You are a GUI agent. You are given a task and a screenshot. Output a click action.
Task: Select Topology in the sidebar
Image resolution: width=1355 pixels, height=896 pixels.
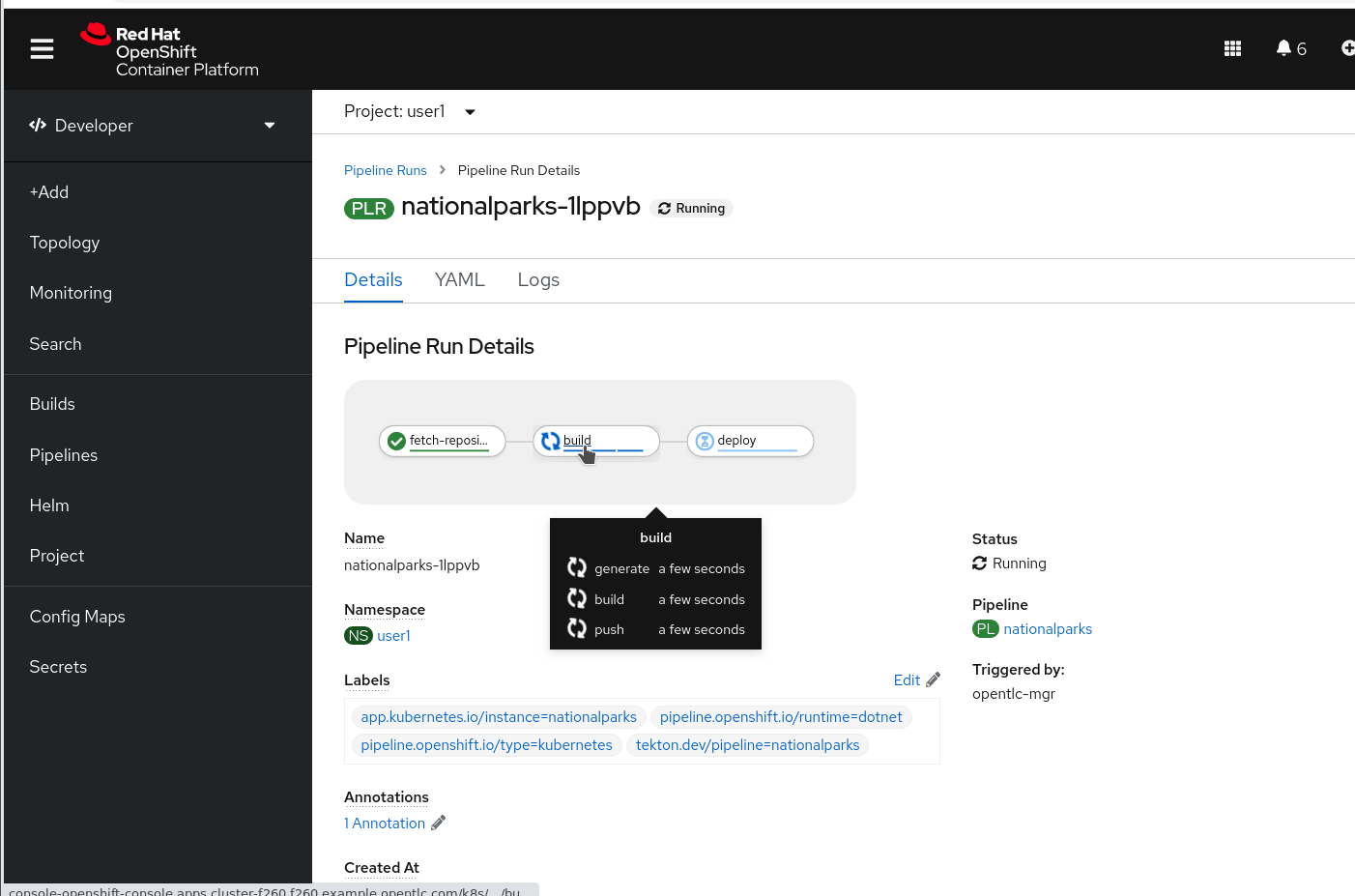(x=65, y=243)
